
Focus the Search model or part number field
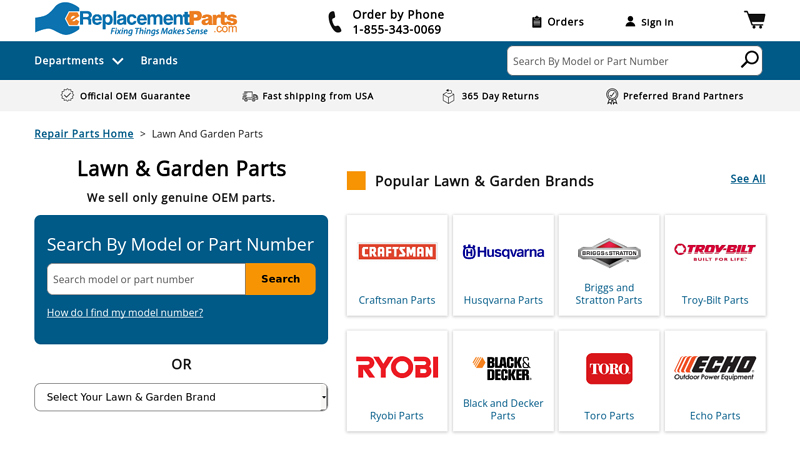146,279
